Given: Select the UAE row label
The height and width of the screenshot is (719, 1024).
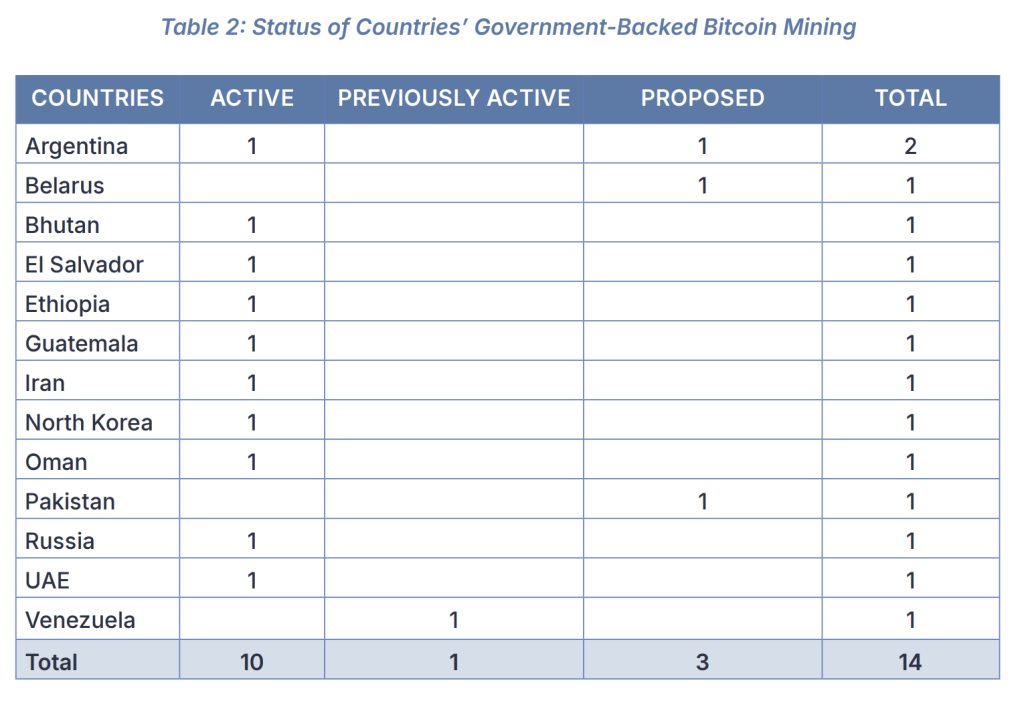Looking at the screenshot, I should tap(48, 581).
